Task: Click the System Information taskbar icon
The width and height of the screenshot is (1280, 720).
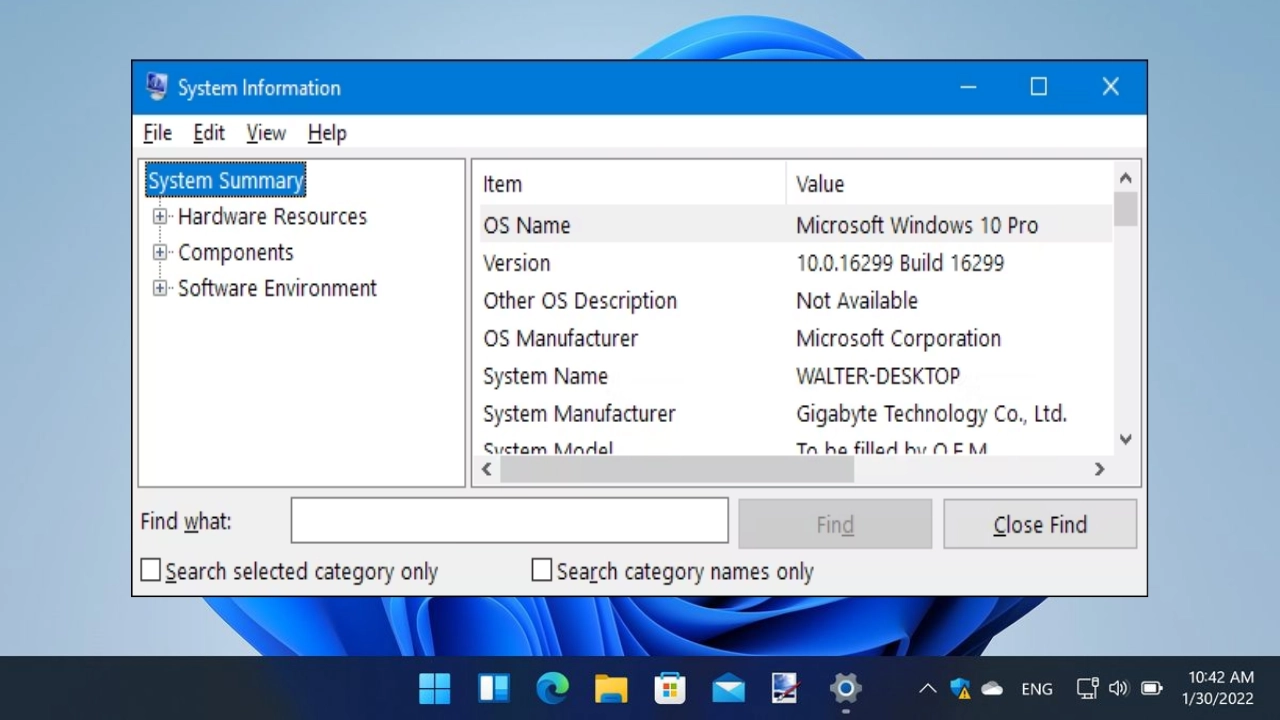Action: tap(786, 688)
